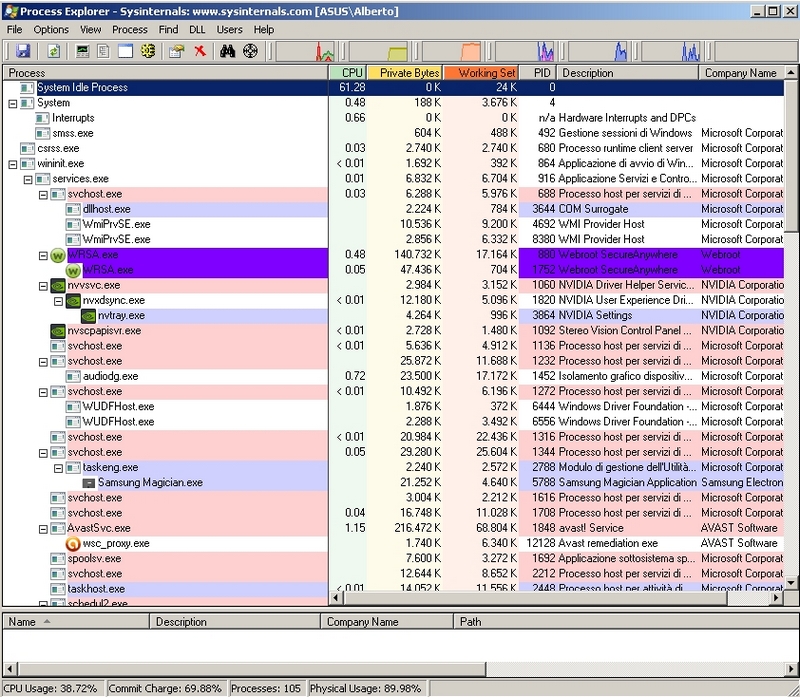800x697 pixels.
Task: Sort lower pane by Name column header
Action: (x=77, y=622)
